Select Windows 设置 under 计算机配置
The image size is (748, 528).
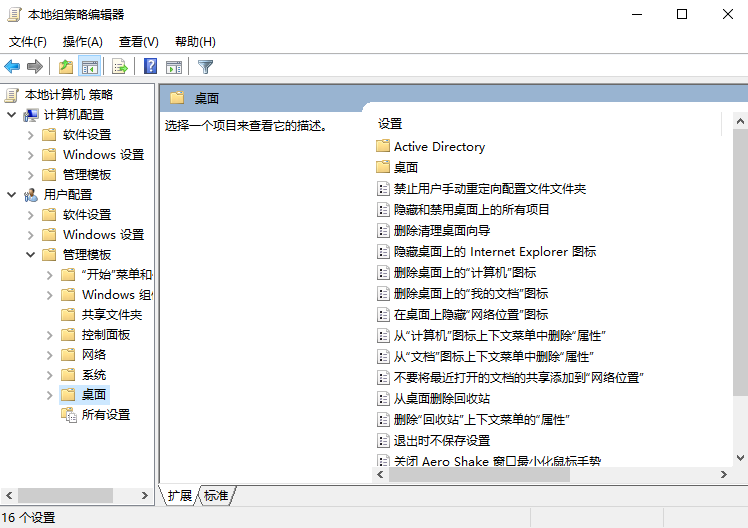(x=104, y=155)
